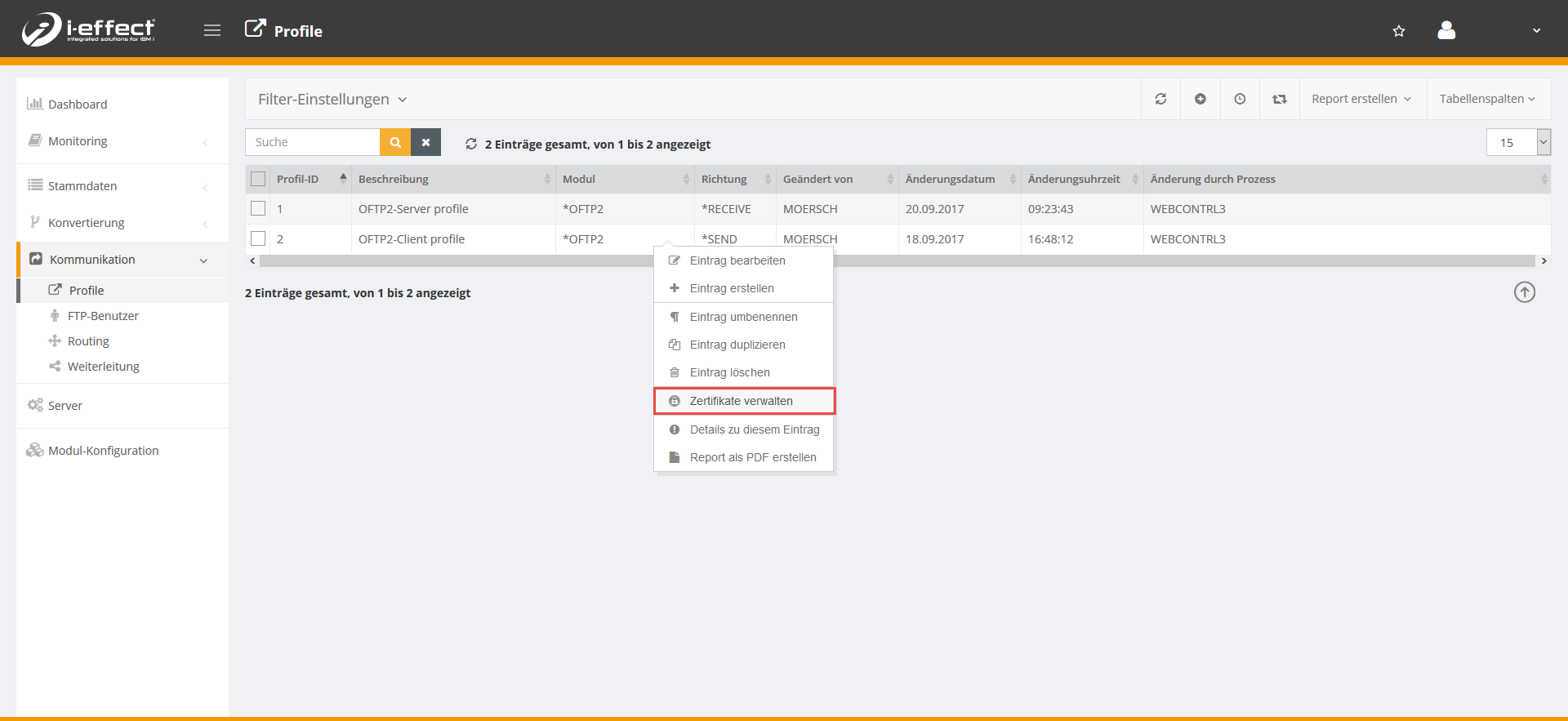Choose Zertifikate verwalten from context menu

(742, 401)
